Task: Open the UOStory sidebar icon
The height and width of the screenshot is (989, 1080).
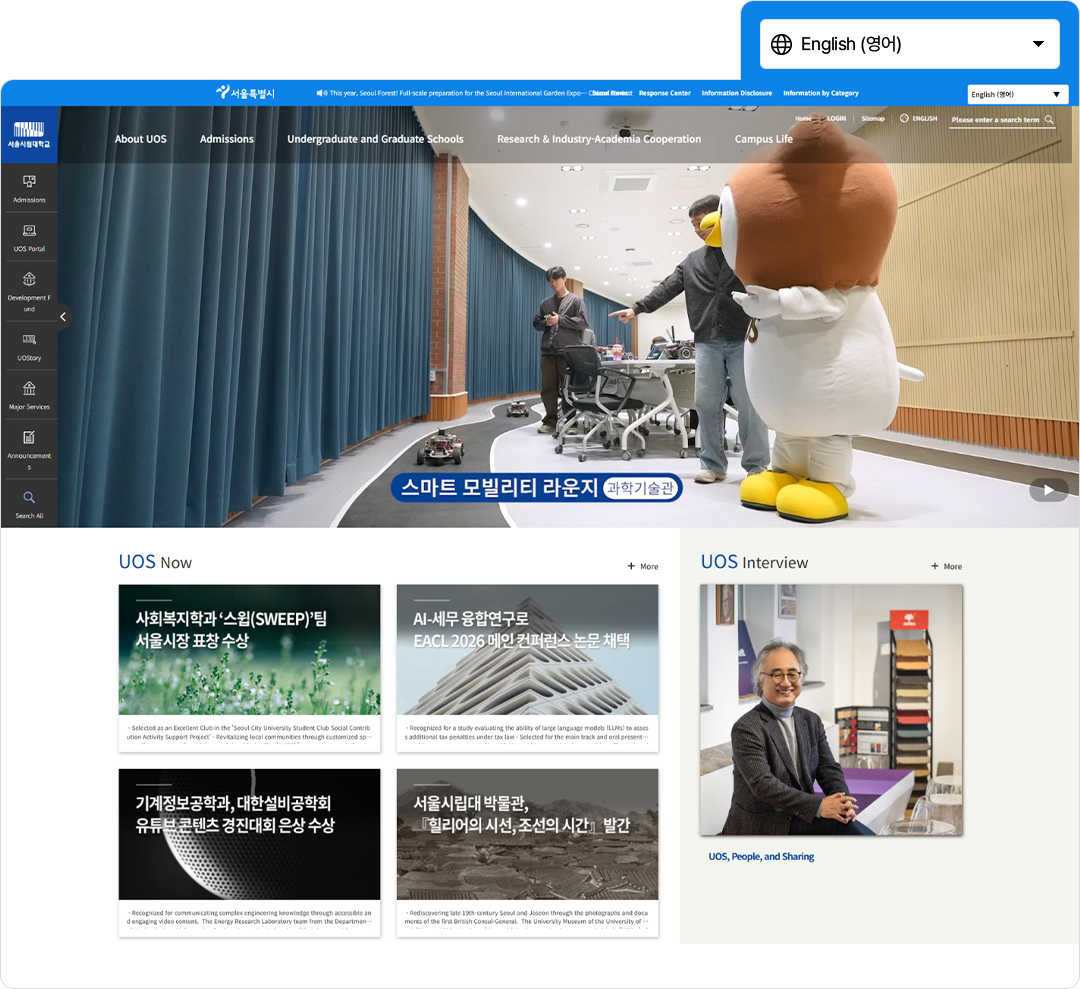Action: point(29,340)
